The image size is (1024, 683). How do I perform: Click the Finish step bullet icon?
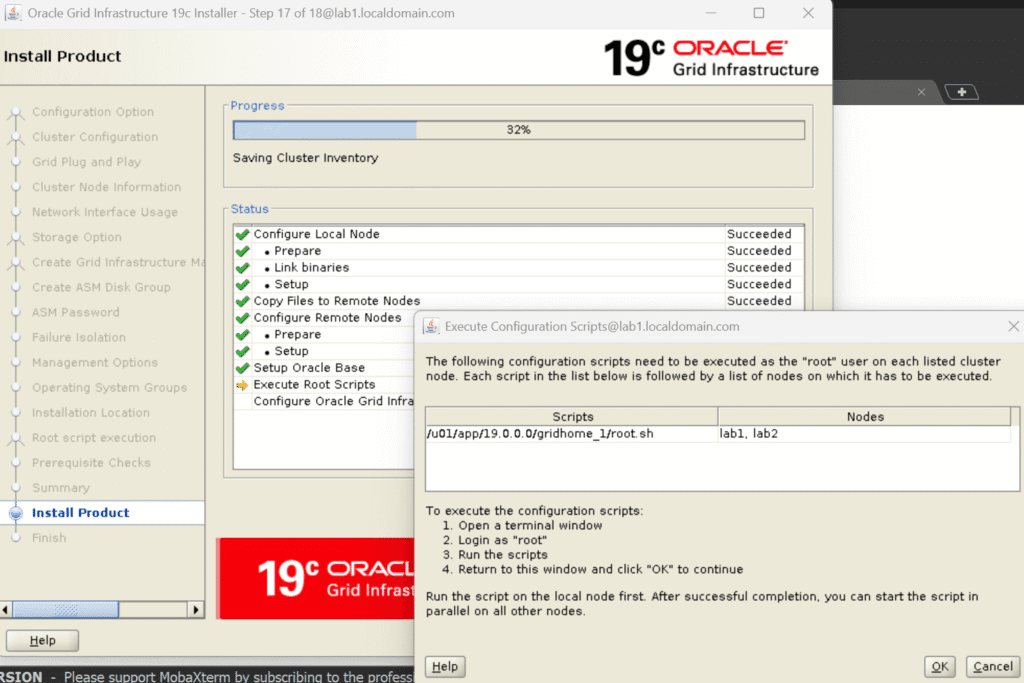16,538
